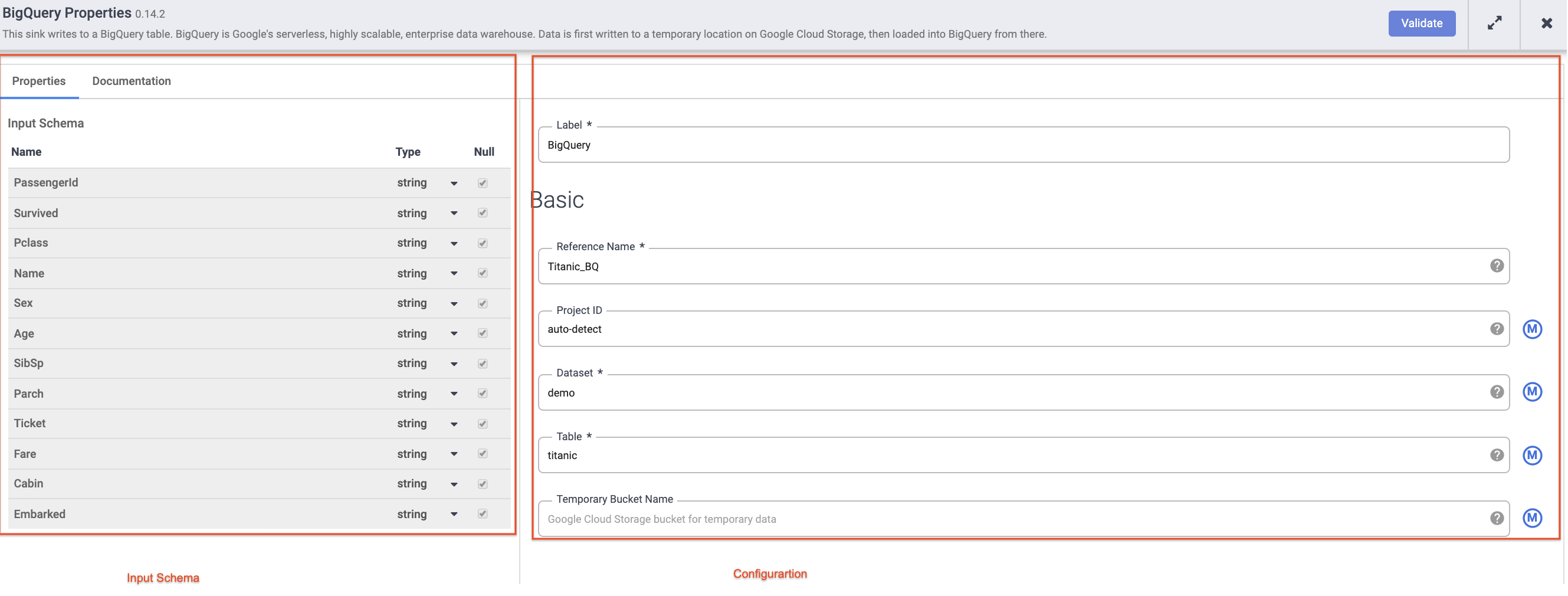This screenshot has height=596, width=1568.
Task: Click the 0.14.2 version label
Action: coord(150,14)
